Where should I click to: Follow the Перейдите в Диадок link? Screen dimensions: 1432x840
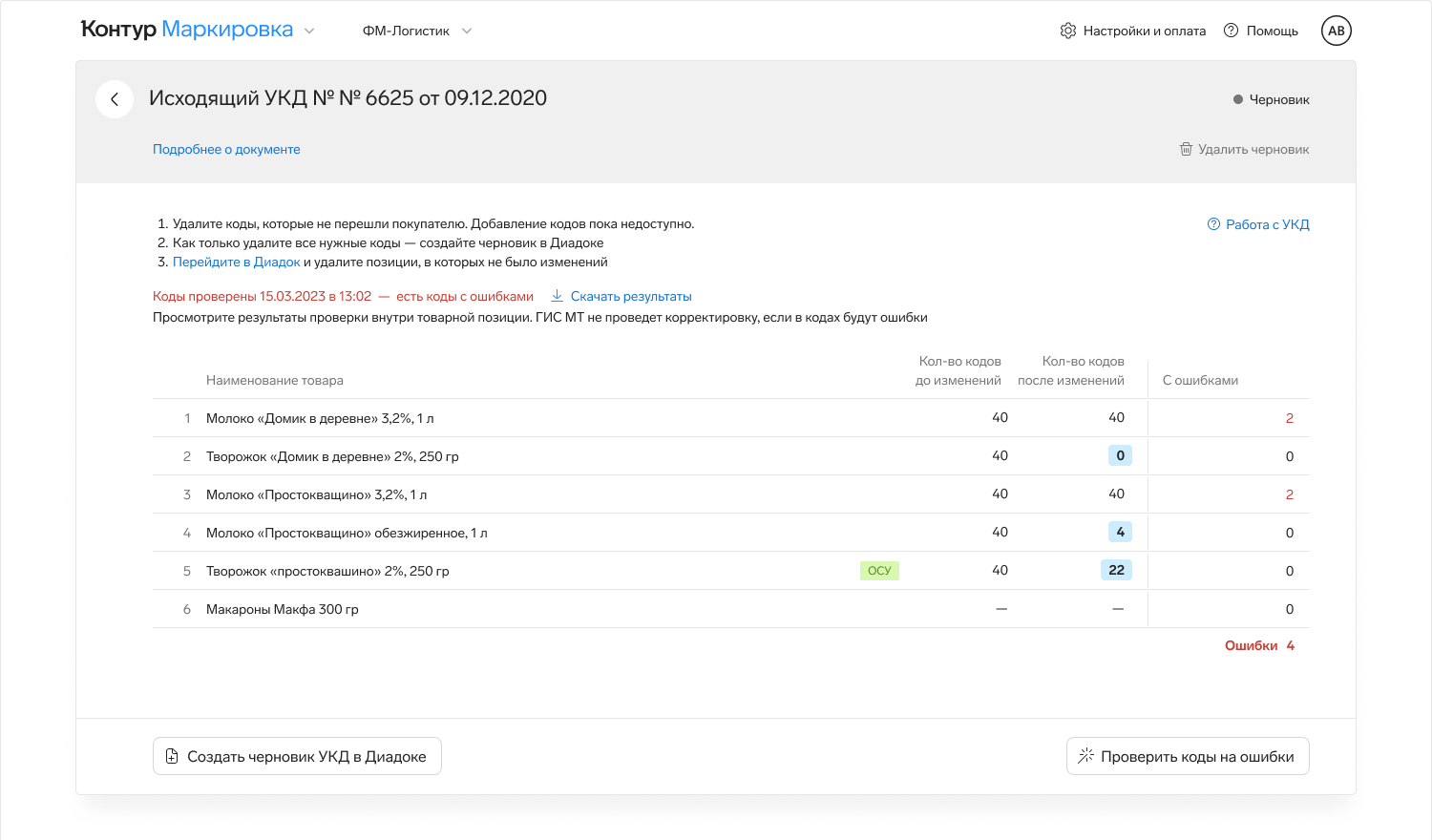pos(236,262)
